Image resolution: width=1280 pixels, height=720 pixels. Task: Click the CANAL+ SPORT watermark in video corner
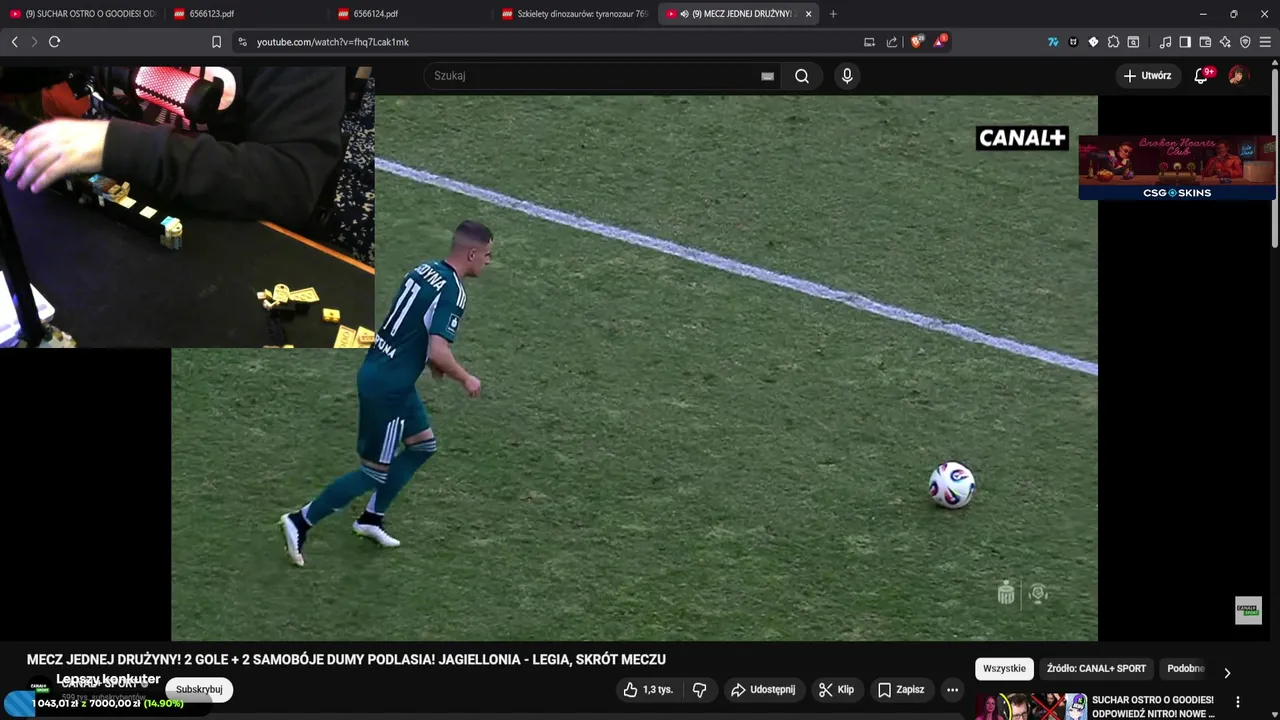tap(1248, 610)
